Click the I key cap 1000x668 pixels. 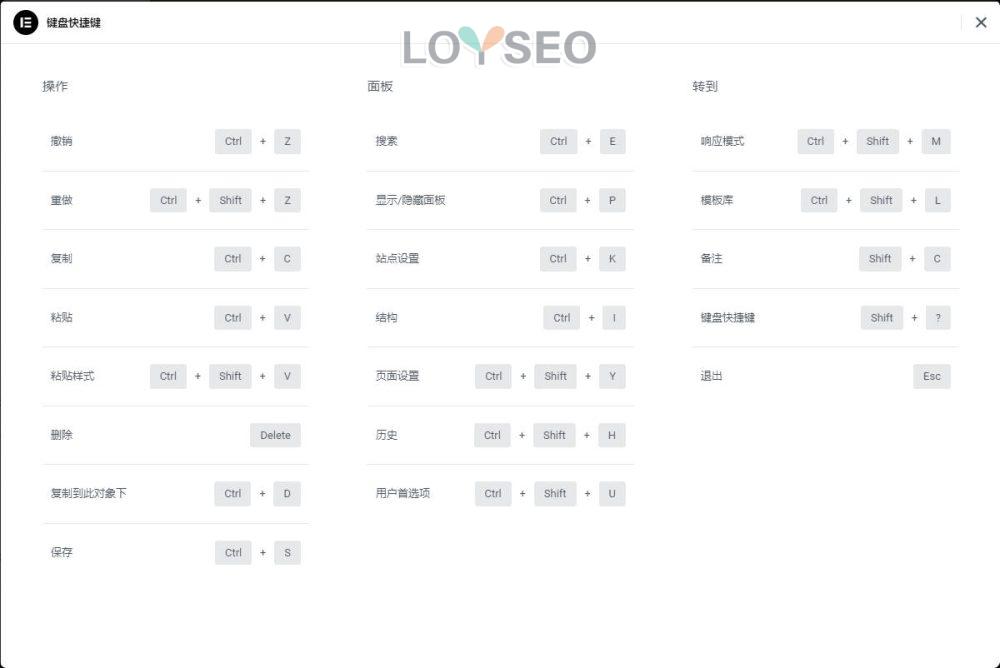click(x=614, y=318)
